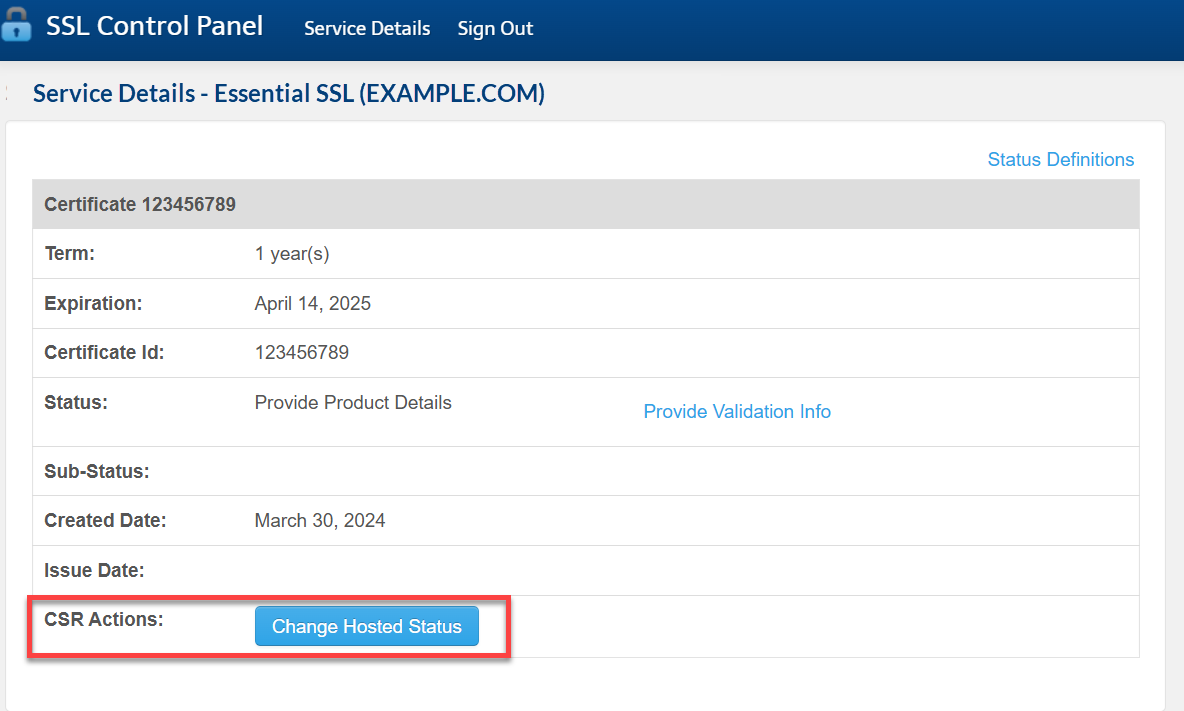Sign Out of the SSL Control Panel

495,29
